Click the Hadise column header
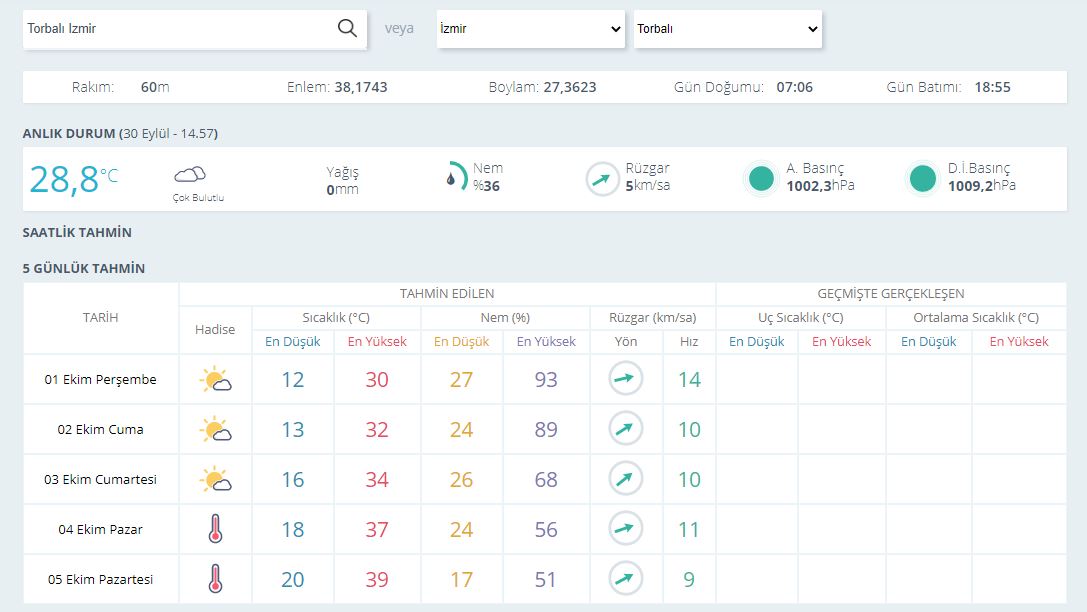The width and height of the screenshot is (1087, 612). 215,330
